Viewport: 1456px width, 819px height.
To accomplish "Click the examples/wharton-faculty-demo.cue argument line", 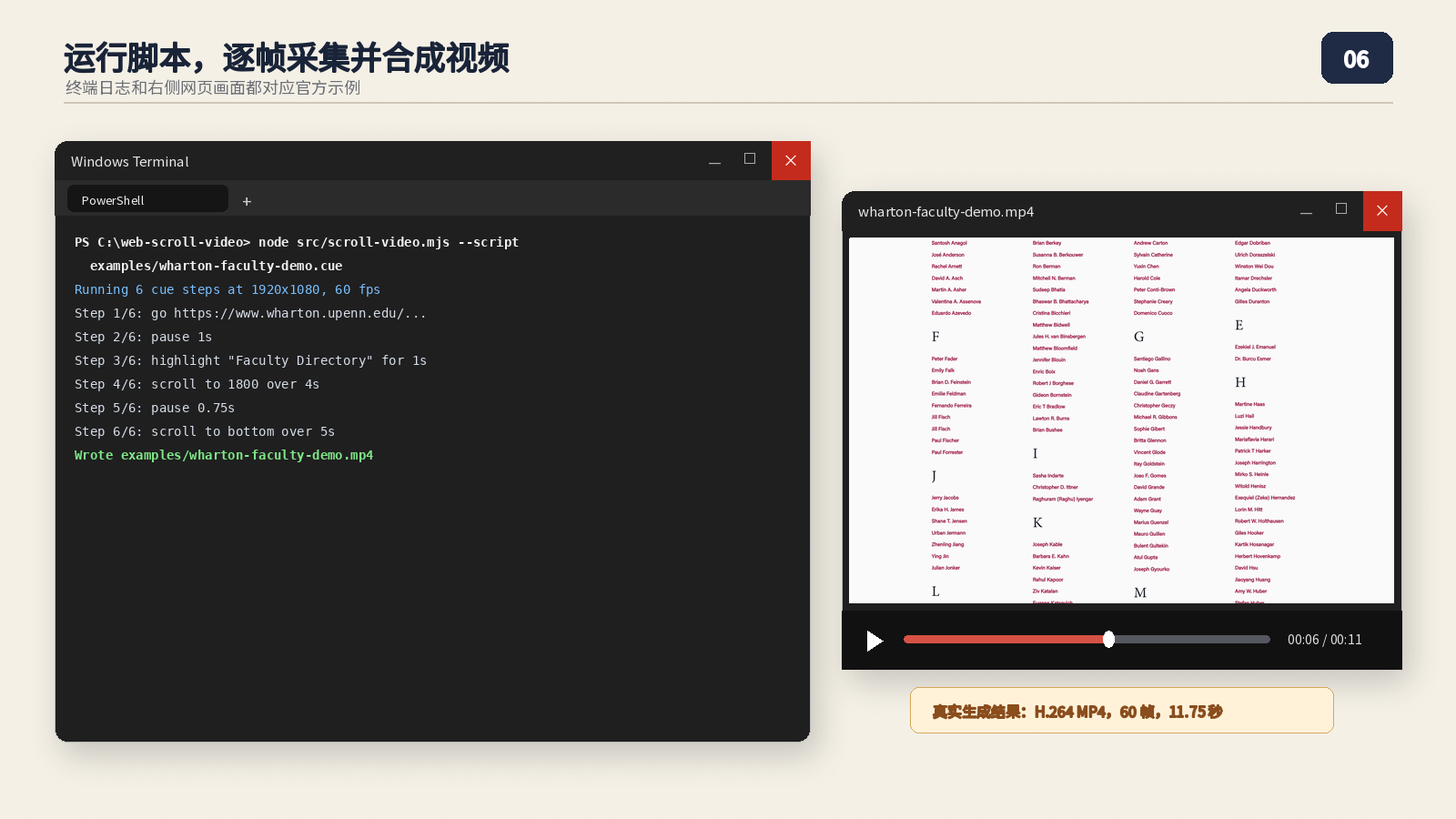I will point(216,266).
